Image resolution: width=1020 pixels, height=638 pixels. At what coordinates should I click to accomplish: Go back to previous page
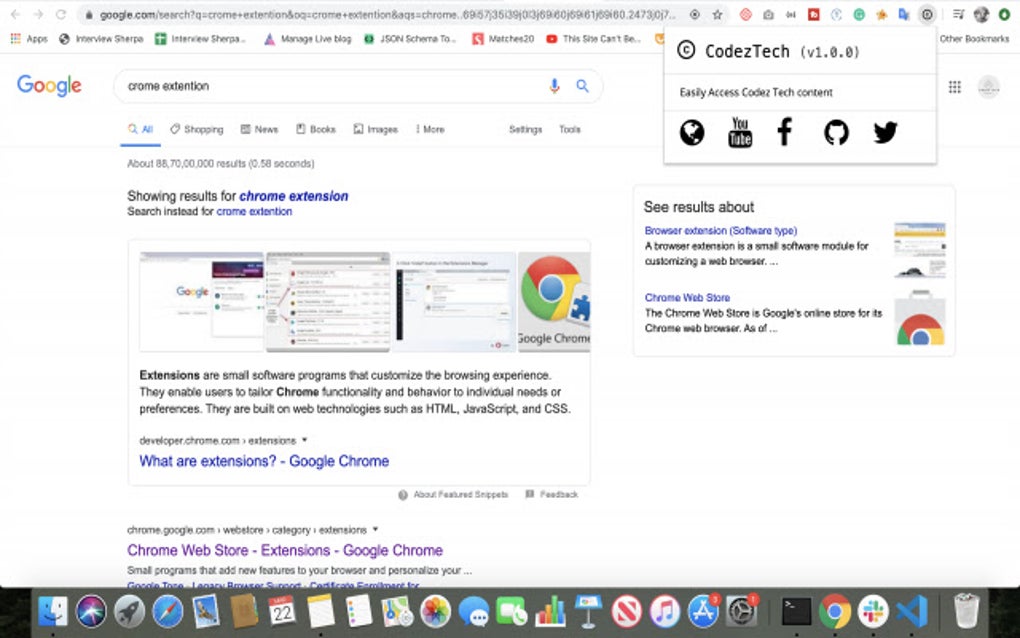click(x=16, y=14)
